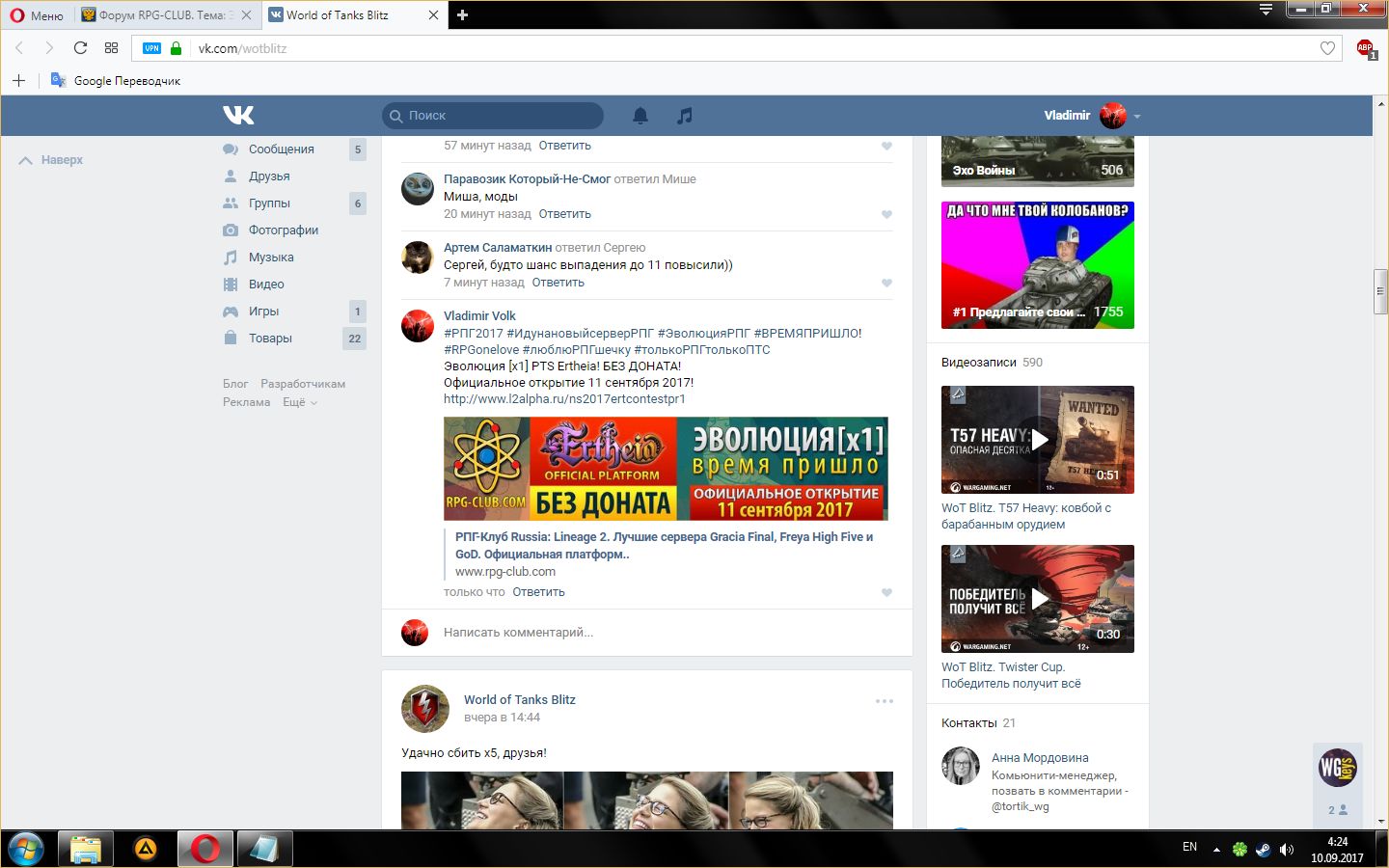Screen dimensions: 1389x868
Task: Open notifications bell in VK header
Action: pos(640,116)
